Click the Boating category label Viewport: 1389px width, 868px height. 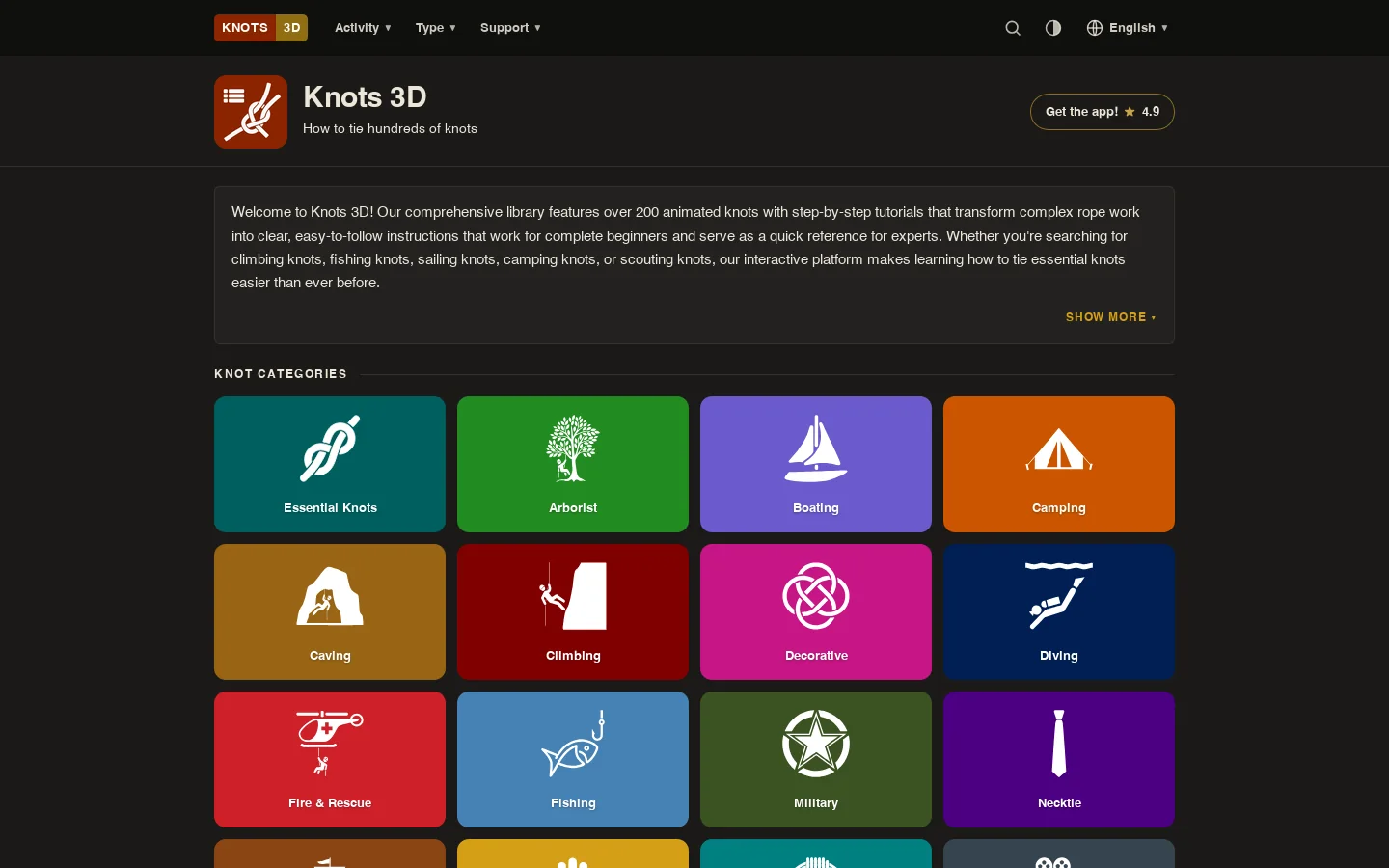click(816, 508)
